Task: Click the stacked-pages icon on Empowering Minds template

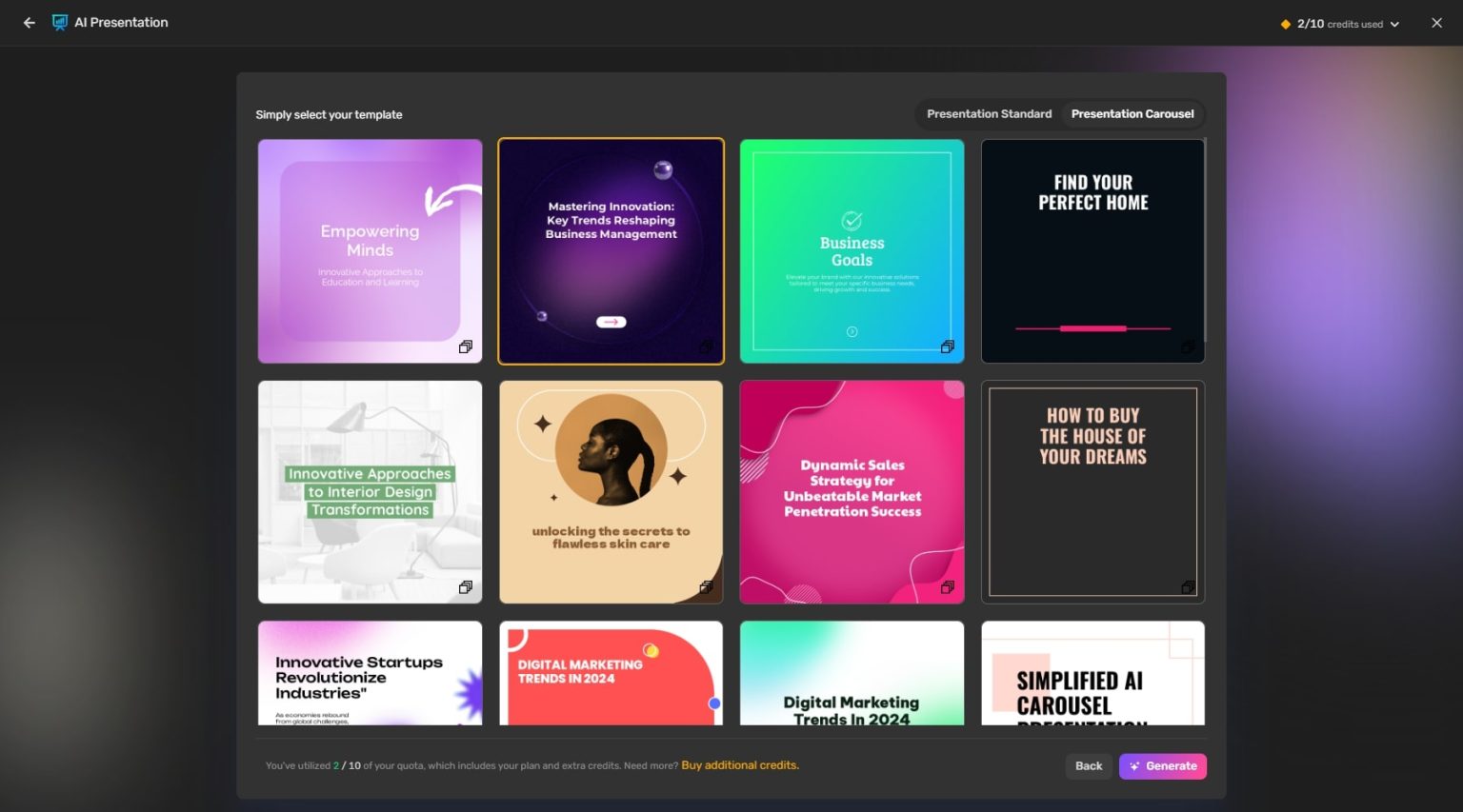Action: click(466, 347)
